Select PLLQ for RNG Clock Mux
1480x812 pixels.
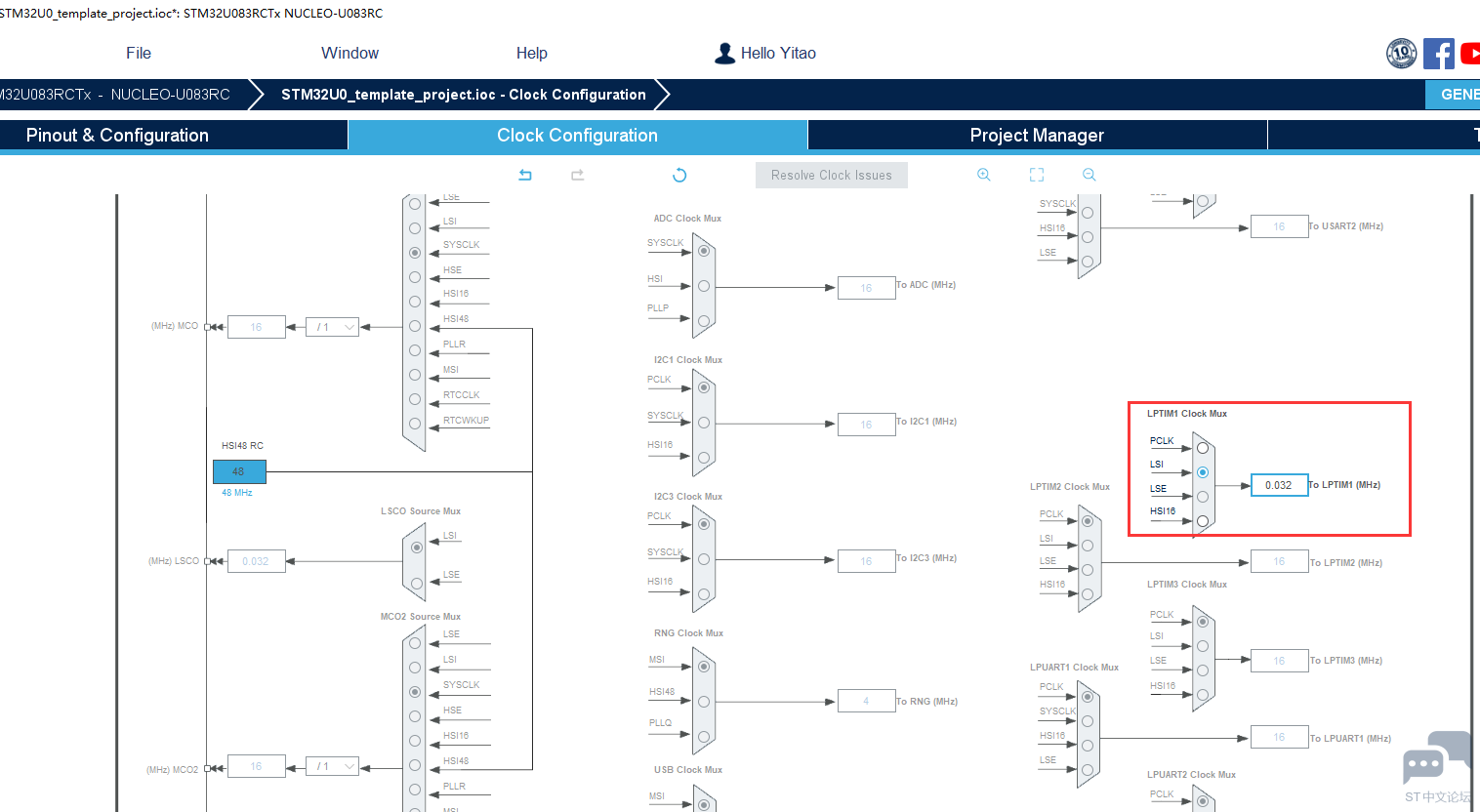(704, 737)
